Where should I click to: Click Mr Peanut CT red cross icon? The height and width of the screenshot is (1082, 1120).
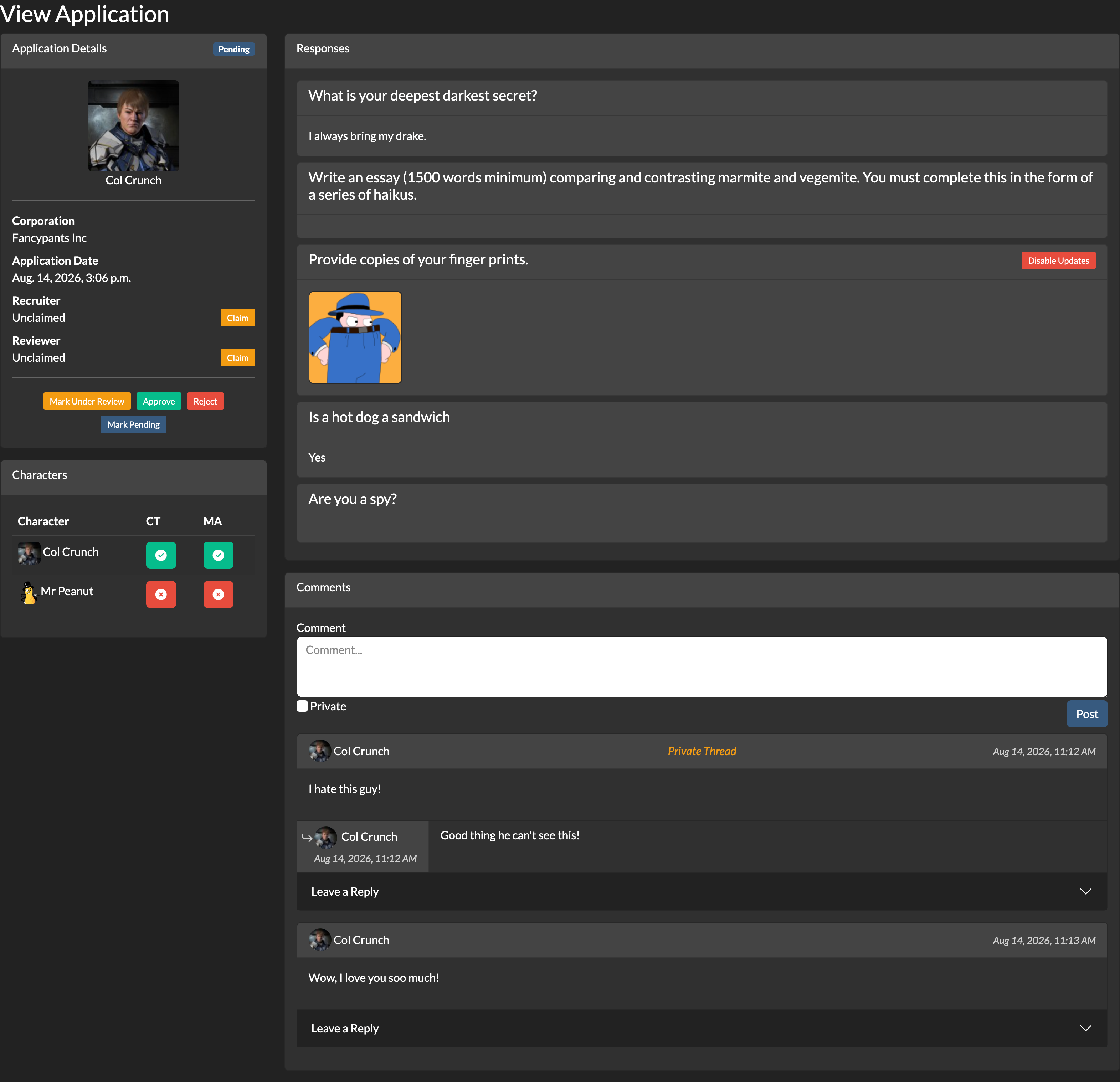(160, 594)
